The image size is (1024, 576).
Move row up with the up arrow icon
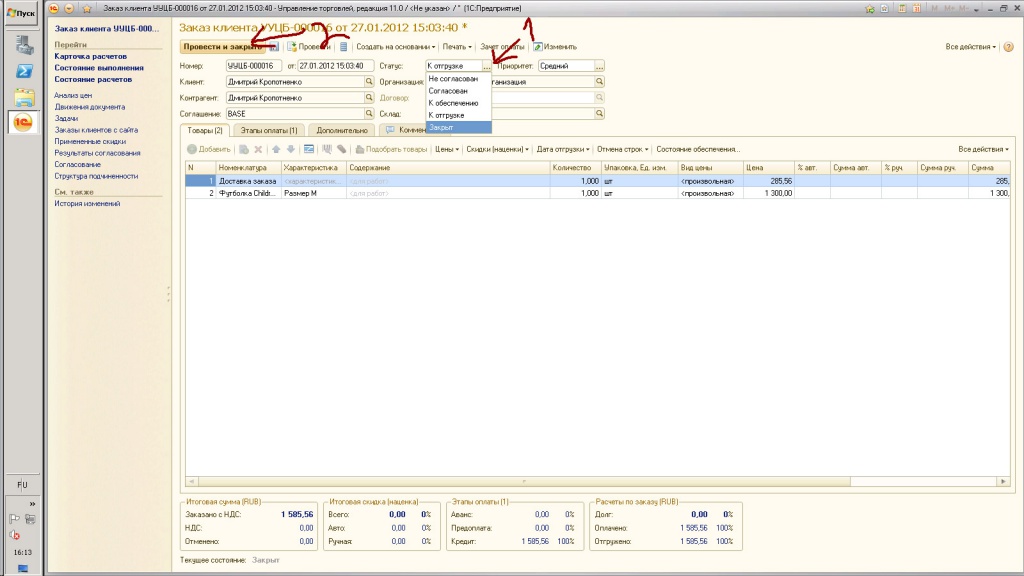276,150
